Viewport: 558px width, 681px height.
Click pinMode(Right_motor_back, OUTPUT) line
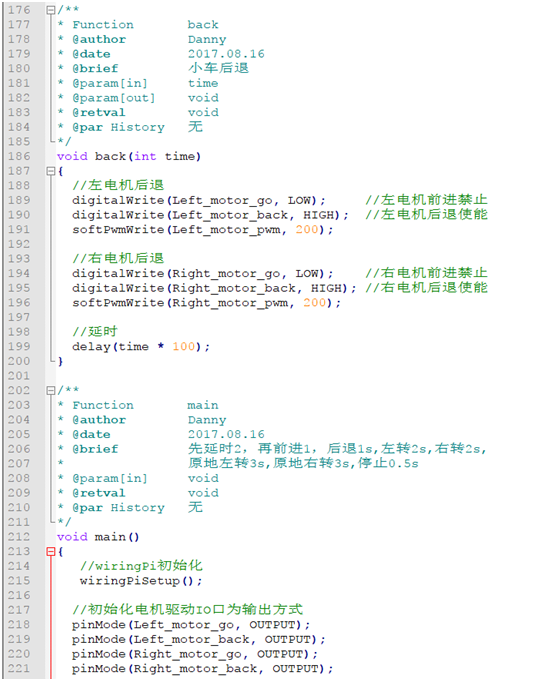pos(203,668)
